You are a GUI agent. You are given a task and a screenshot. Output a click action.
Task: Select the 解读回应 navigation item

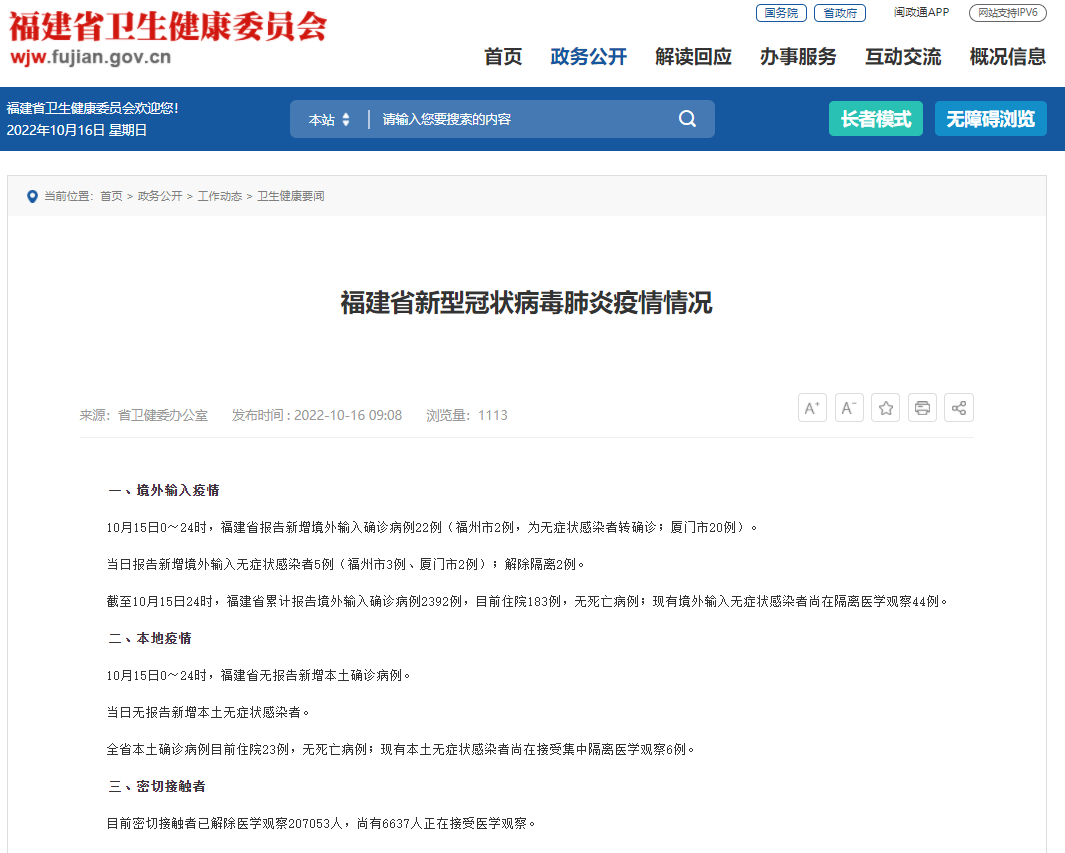point(693,57)
